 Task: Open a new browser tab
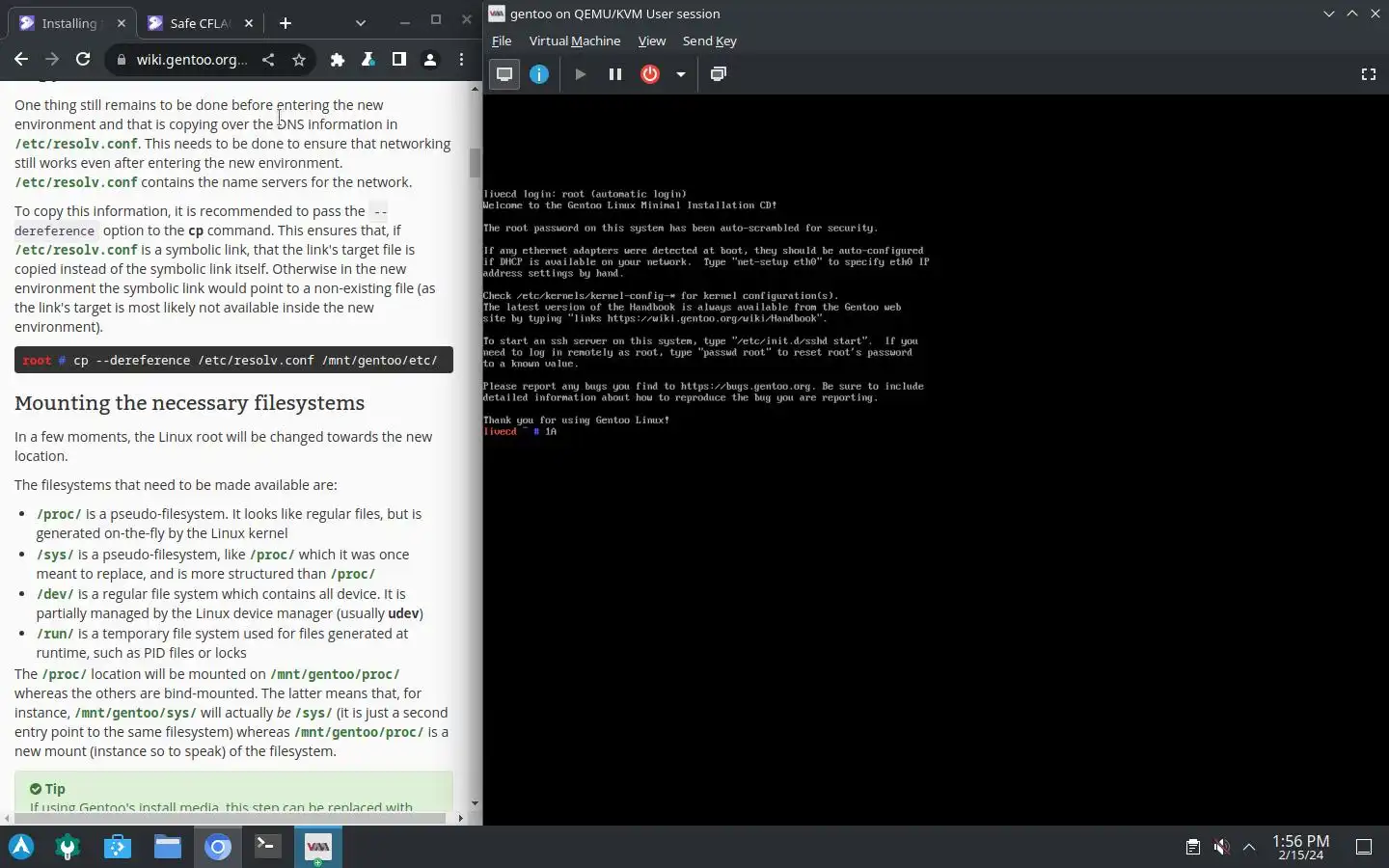(286, 23)
